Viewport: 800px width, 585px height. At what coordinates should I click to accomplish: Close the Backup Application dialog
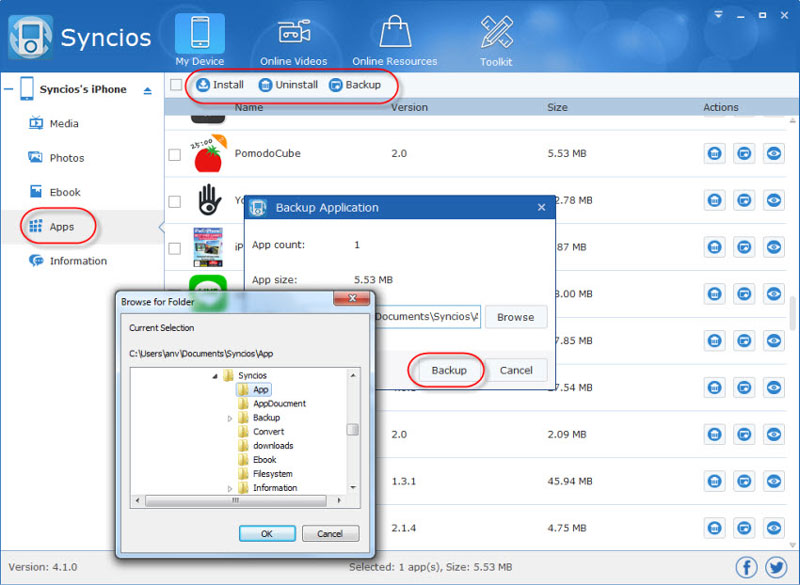pos(541,207)
